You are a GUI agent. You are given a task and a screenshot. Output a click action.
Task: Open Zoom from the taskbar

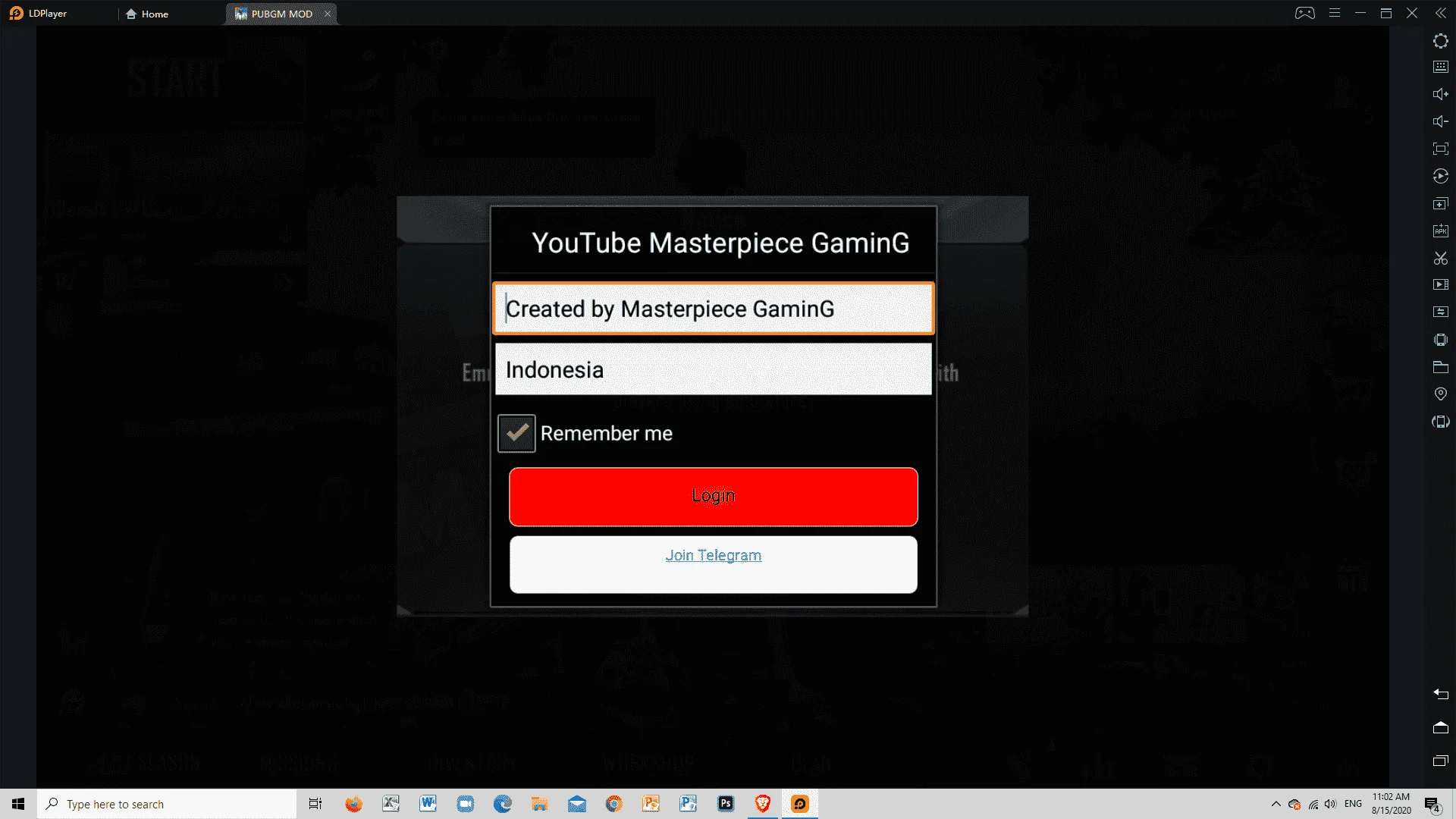(x=465, y=804)
